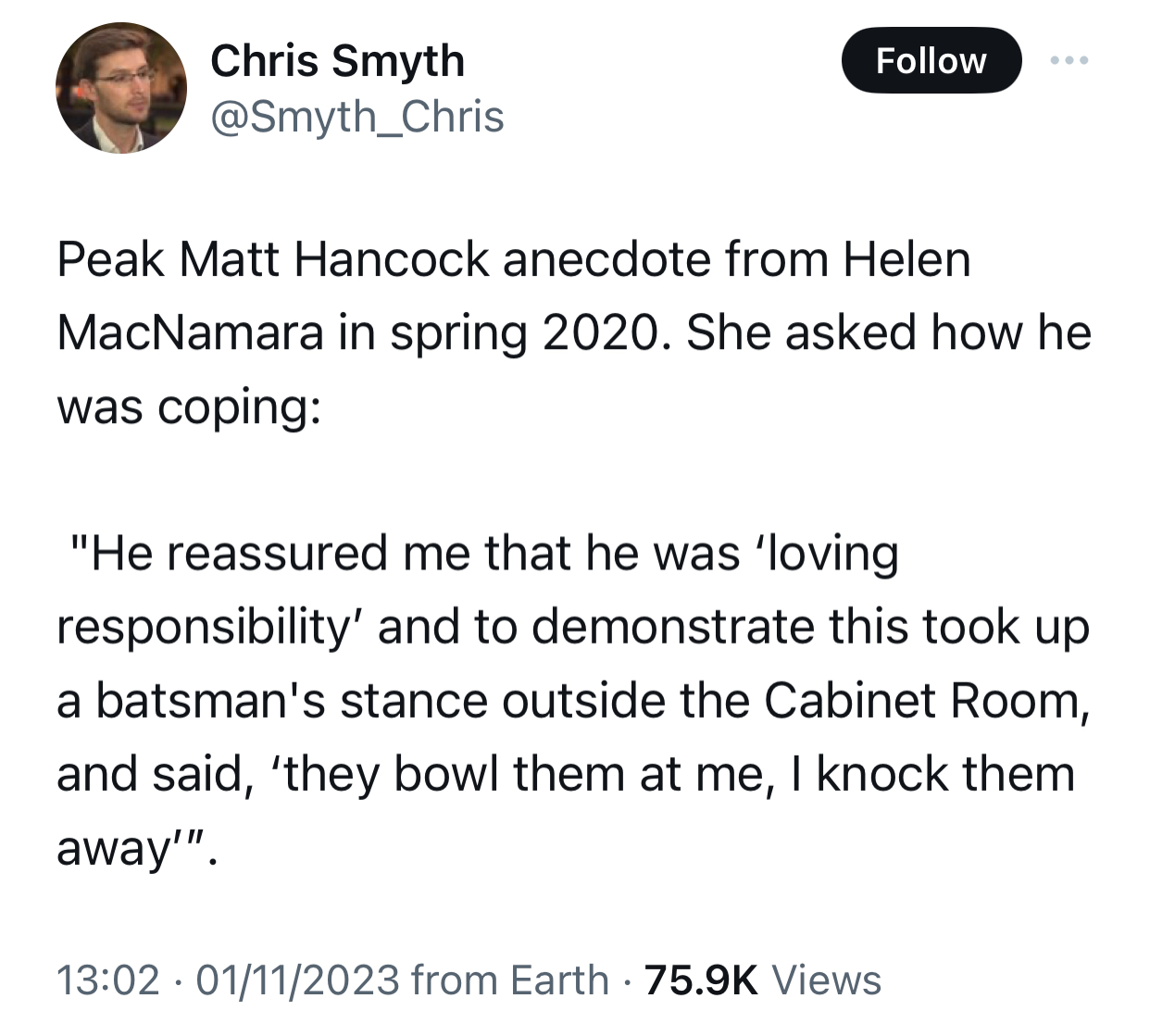Click the 'was coping:' line
The image size is (1150, 1036).
(189, 406)
